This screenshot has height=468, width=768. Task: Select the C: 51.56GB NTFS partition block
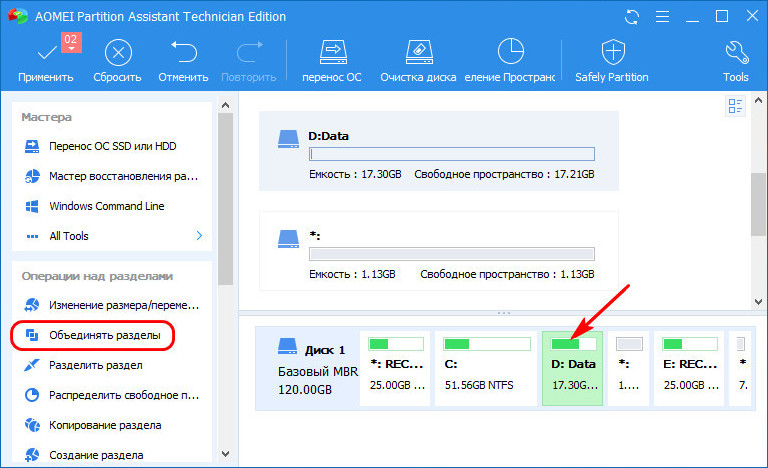pyautogui.click(x=486, y=369)
